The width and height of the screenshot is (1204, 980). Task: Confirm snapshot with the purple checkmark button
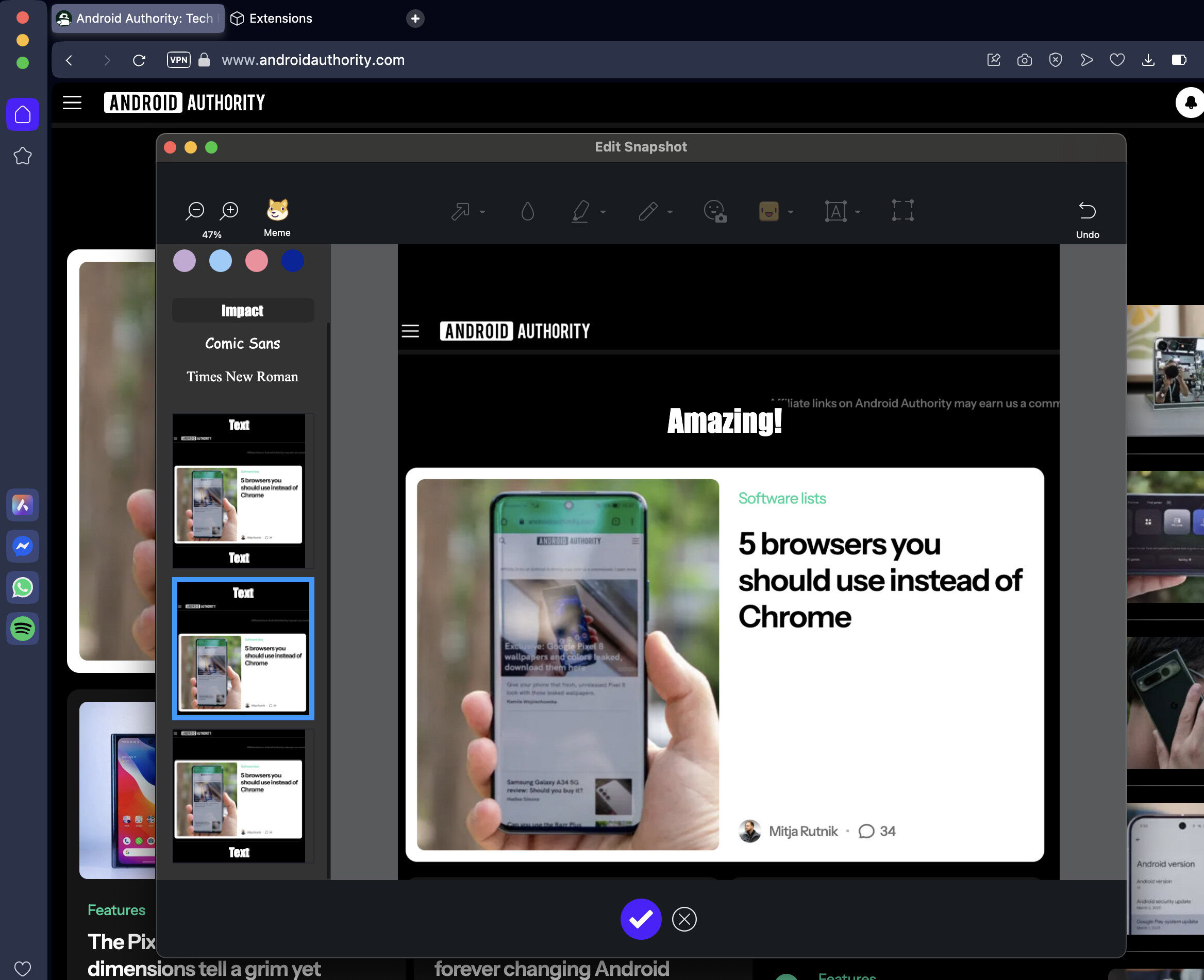pos(641,919)
